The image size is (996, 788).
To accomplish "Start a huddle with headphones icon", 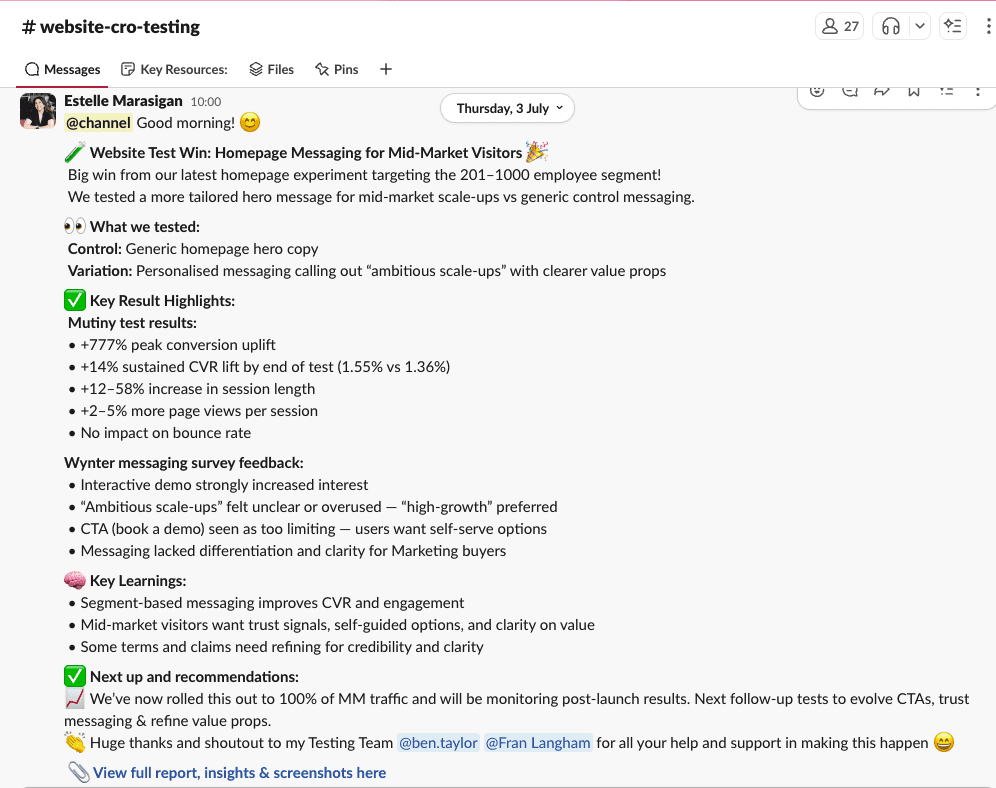I will pyautogui.click(x=891, y=27).
